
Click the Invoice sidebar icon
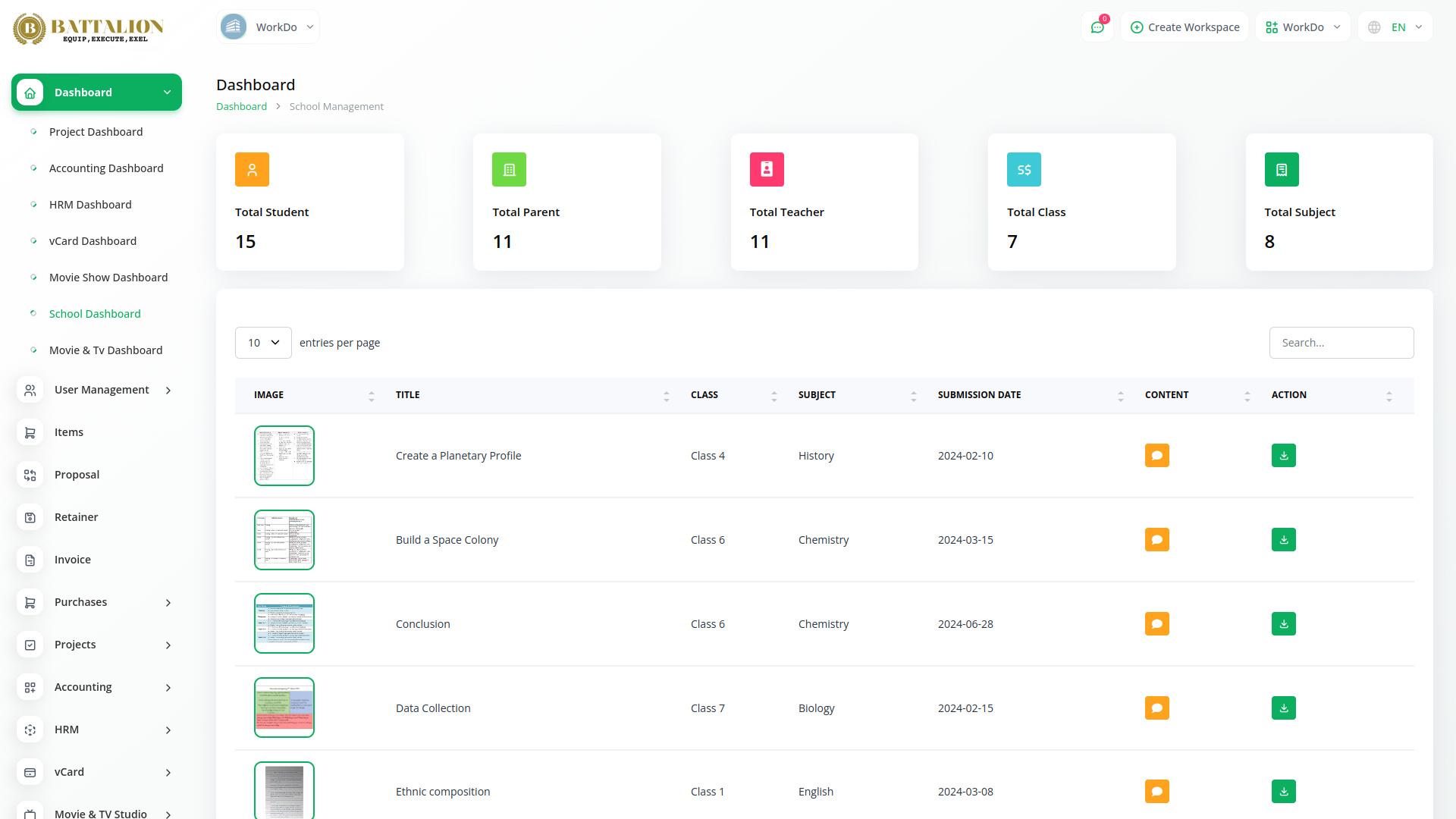tap(30, 560)
